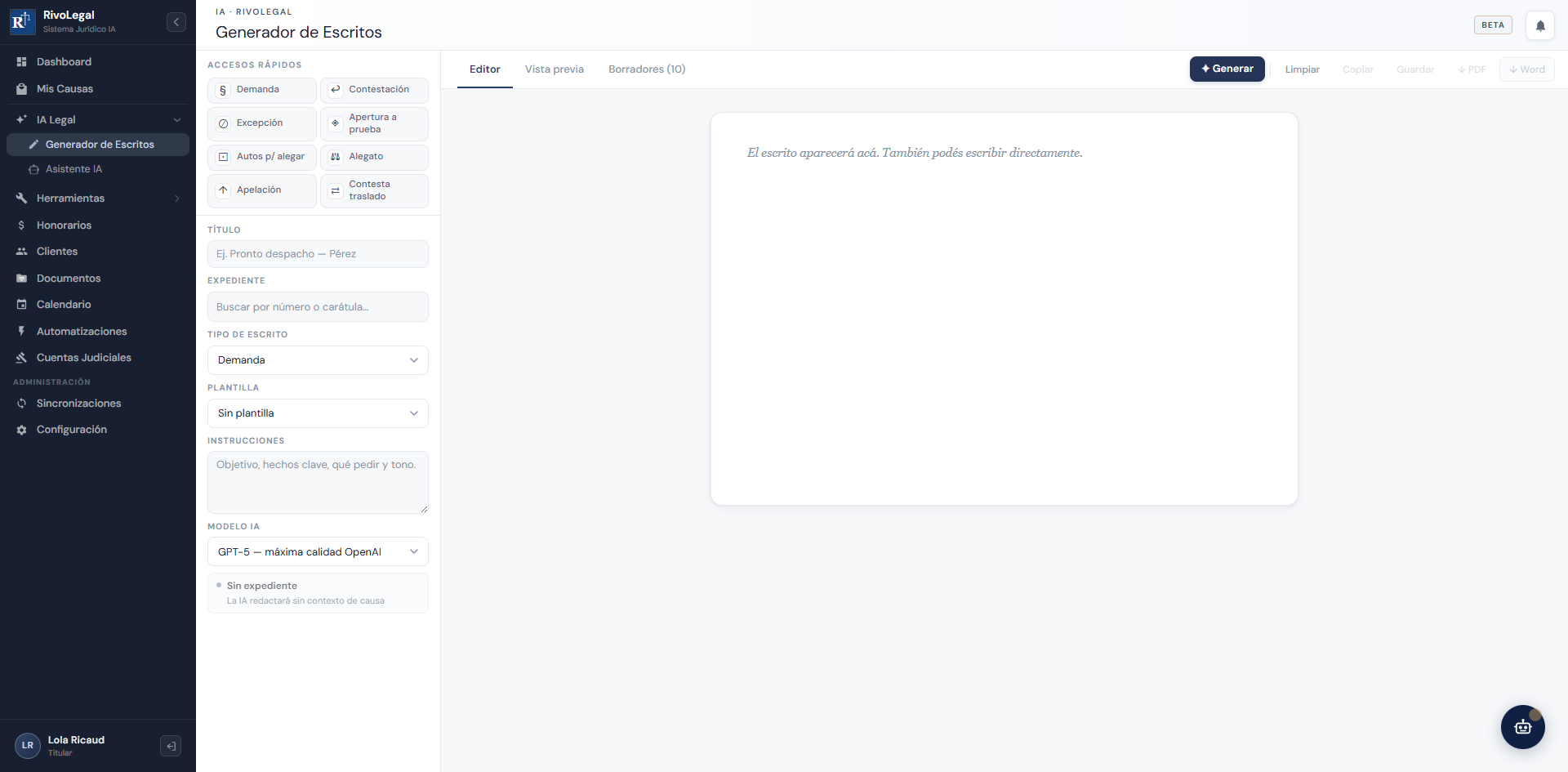Click the Limpiar button

[1302, 69]
